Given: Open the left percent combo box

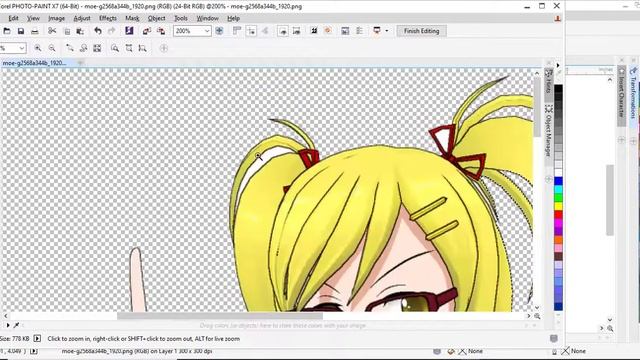Looking at the screenshot, I should pos(13,48).
